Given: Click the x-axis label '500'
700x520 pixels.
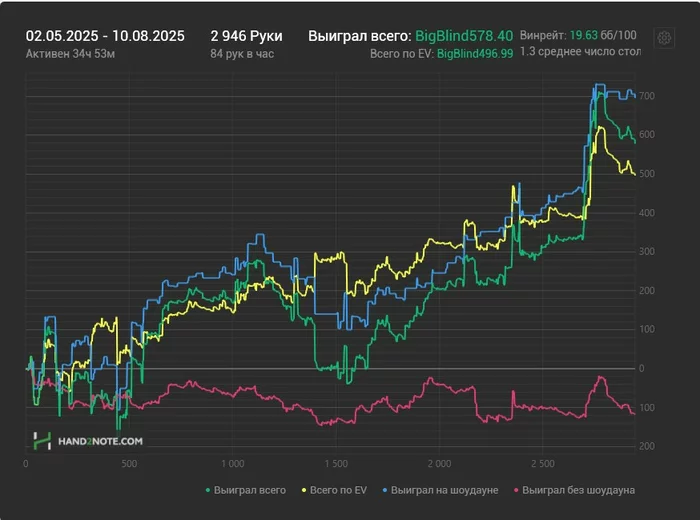Looking at the screenshot, I should click(x=129, y=464).
